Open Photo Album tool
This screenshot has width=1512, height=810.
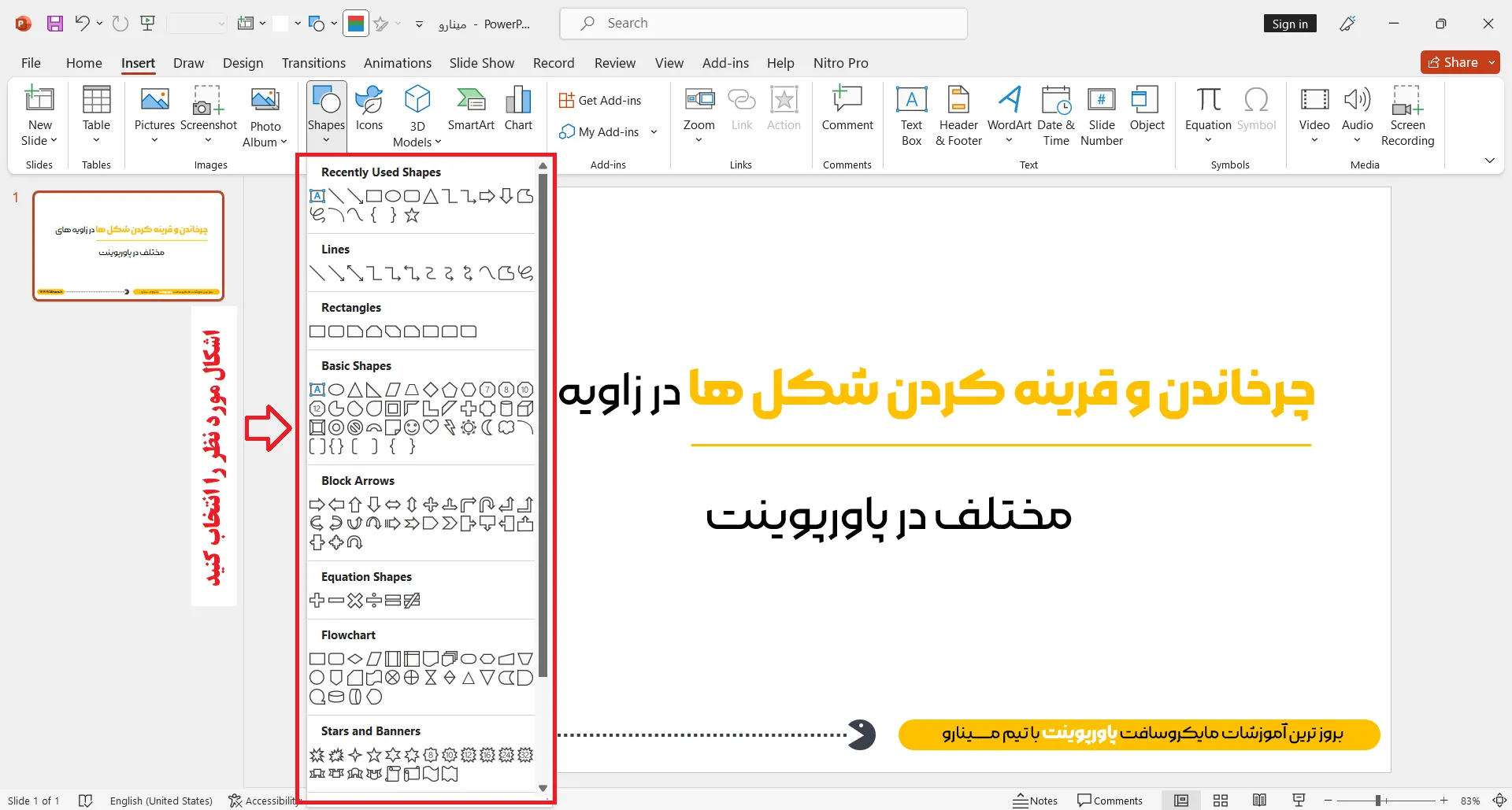pos(265,117)
